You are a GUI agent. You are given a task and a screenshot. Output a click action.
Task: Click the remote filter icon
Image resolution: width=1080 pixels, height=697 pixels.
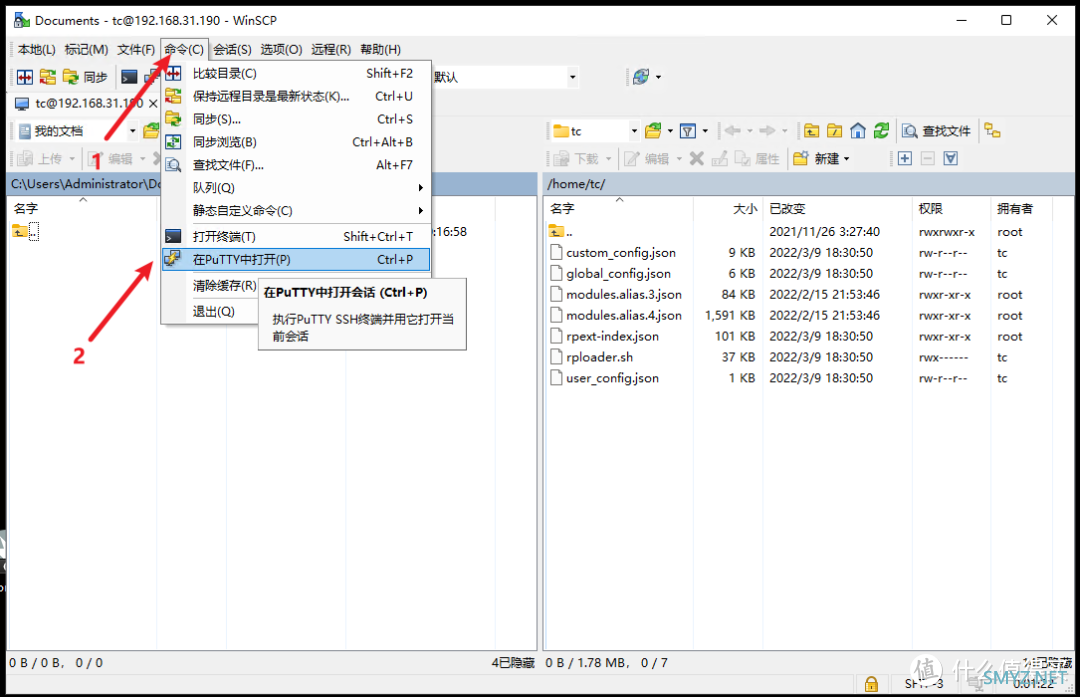tap(687, 131)
